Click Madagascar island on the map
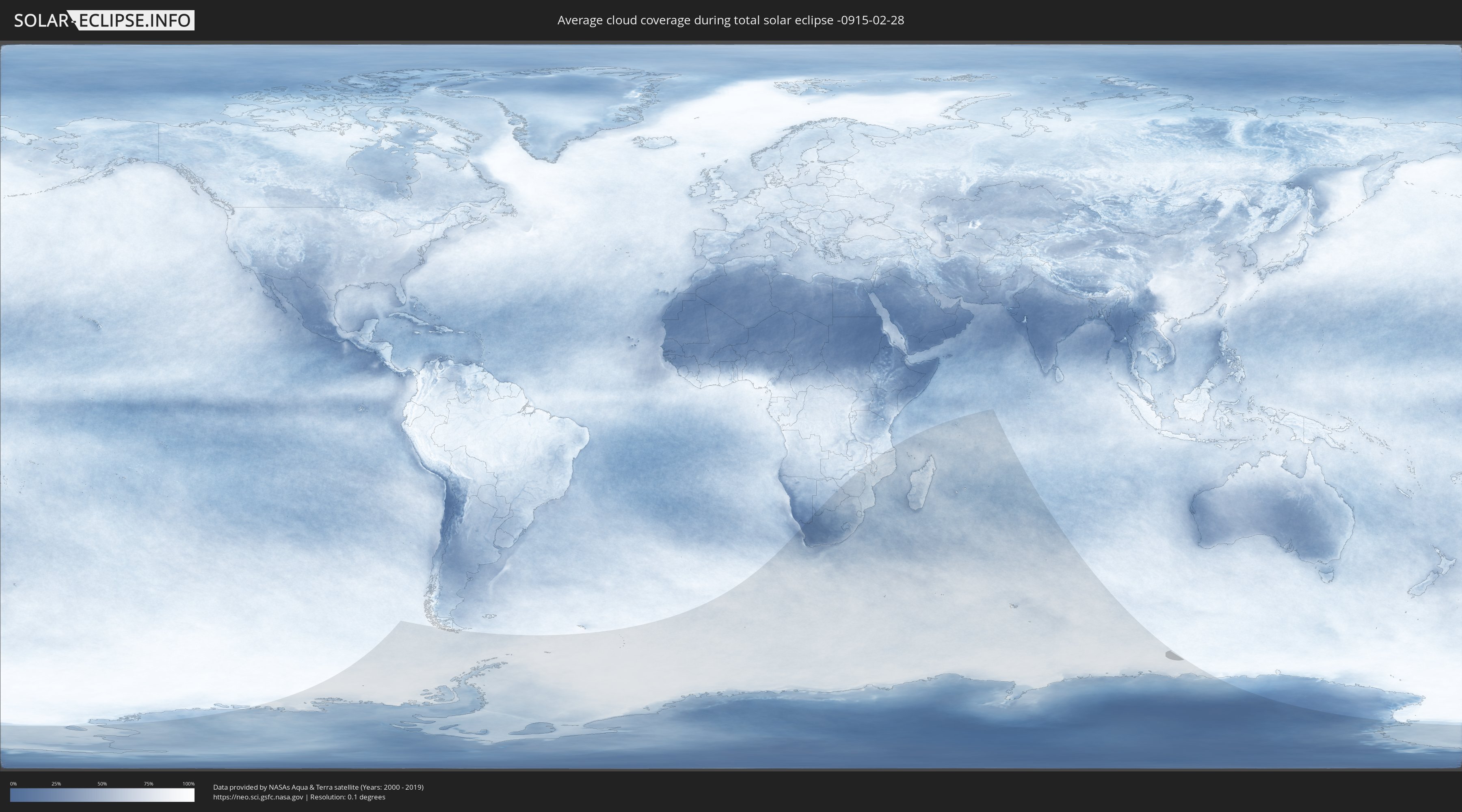The height and width of the screenshot is (812, 1462). click(x=921, y=484)
